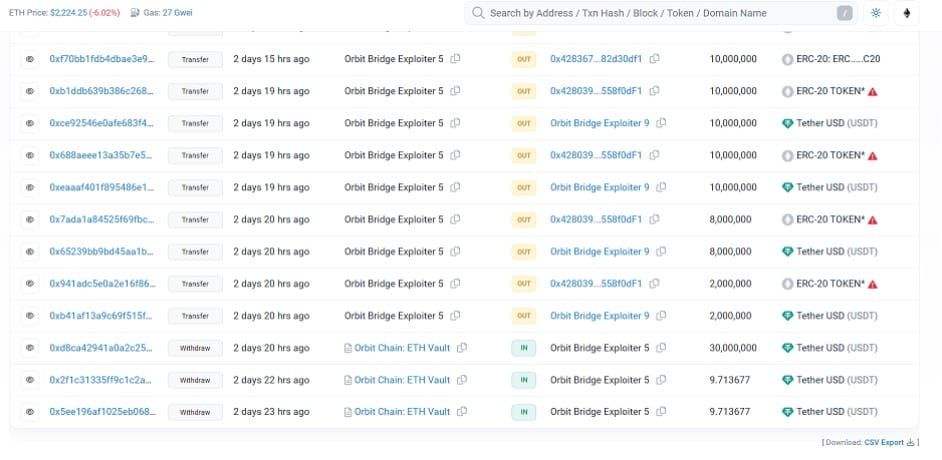942x460 pixels.
Task: Open Orbit Chain: ETH Vault in 0x2f1c3133 row
Action: pos(402,380)
